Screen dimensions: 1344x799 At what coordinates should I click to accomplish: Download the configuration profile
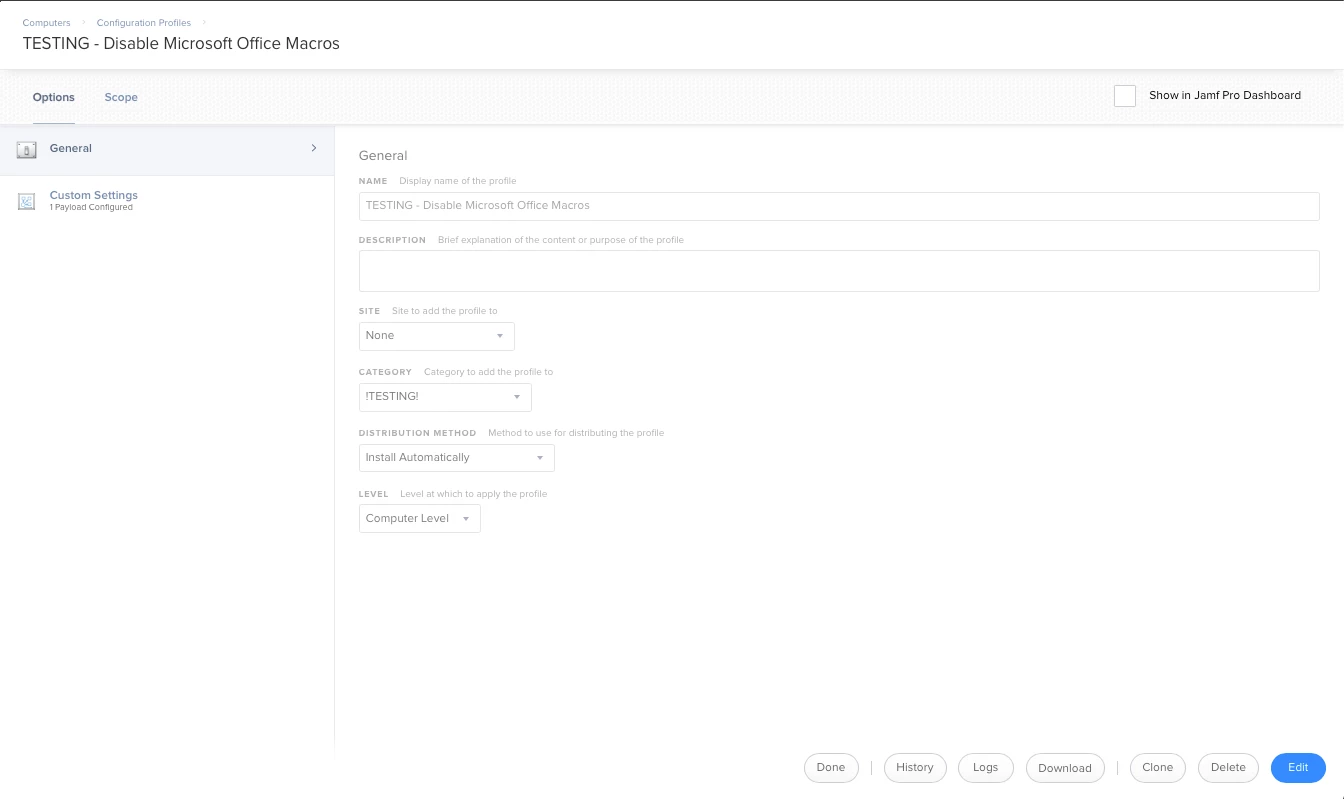click(1065, 768)
